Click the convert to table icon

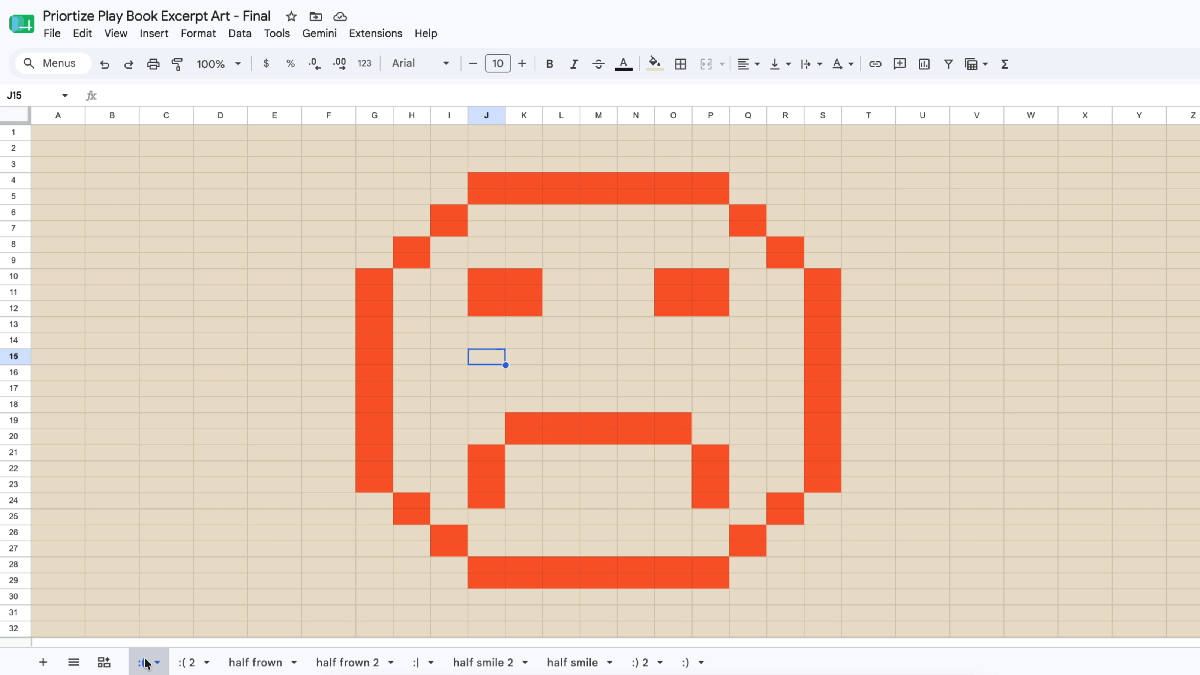(x=104, y=662)
